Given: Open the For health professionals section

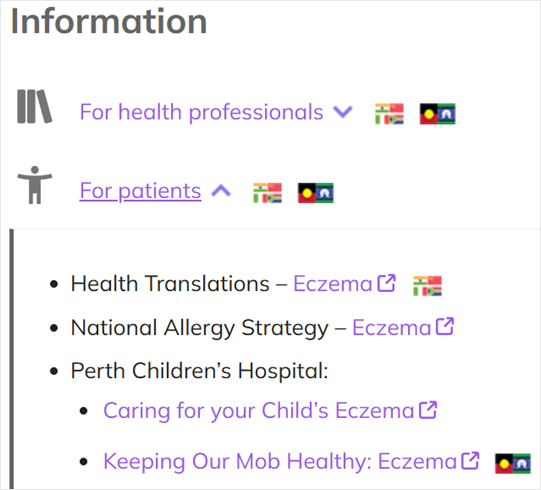Looking at the screenshot, I should pos(201,112).
